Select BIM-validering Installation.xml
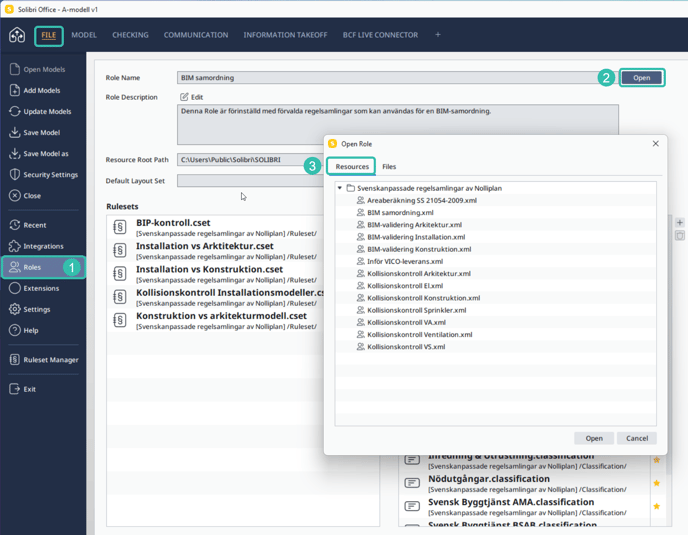Image resolution: width=688 pixels, height=535 pixels. click(416, 237)
